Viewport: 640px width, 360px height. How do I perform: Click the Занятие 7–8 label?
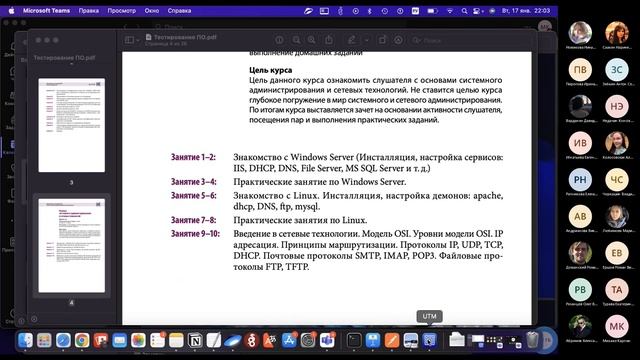click(x=193, y=220)
